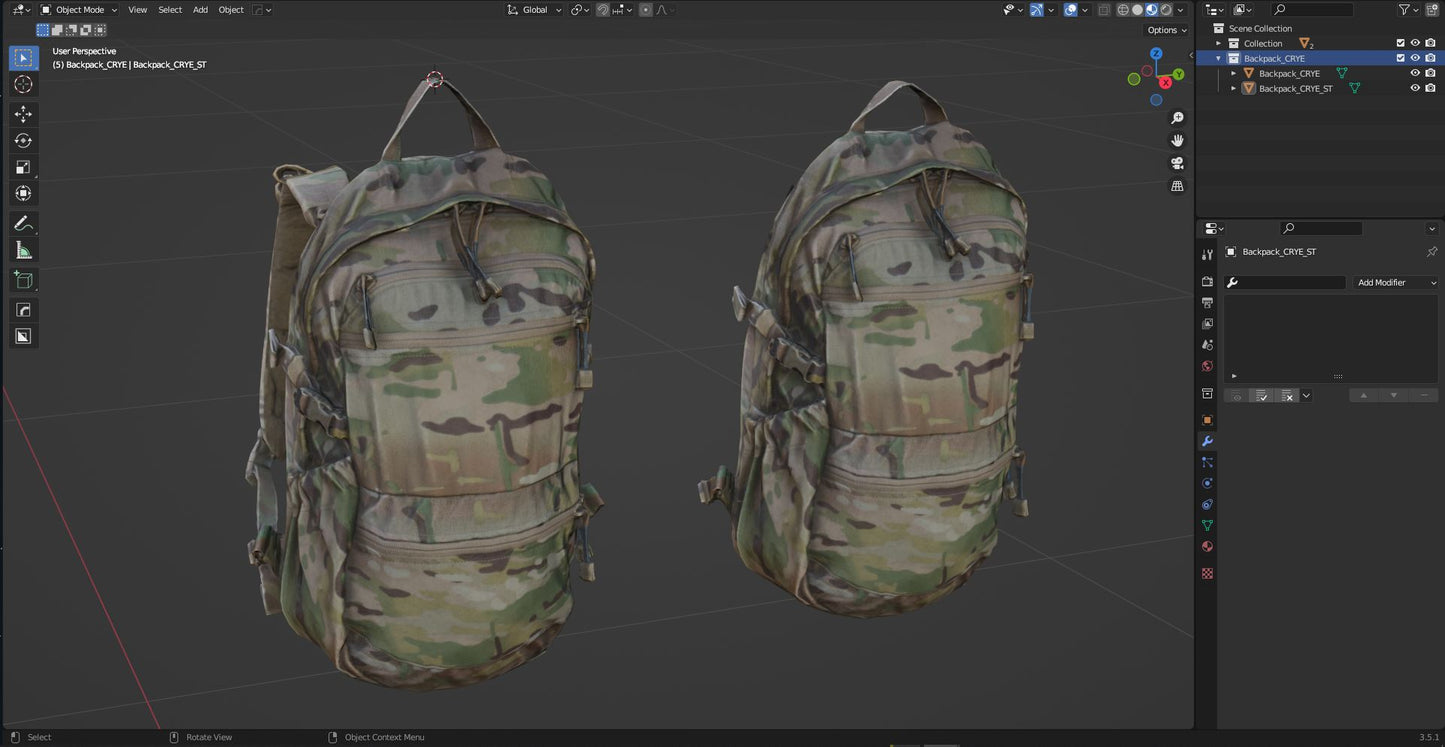The image size is (1445, 747).
Task: Open the Modifier Properties wrench tab
Action: click(x=1207, y=441)
